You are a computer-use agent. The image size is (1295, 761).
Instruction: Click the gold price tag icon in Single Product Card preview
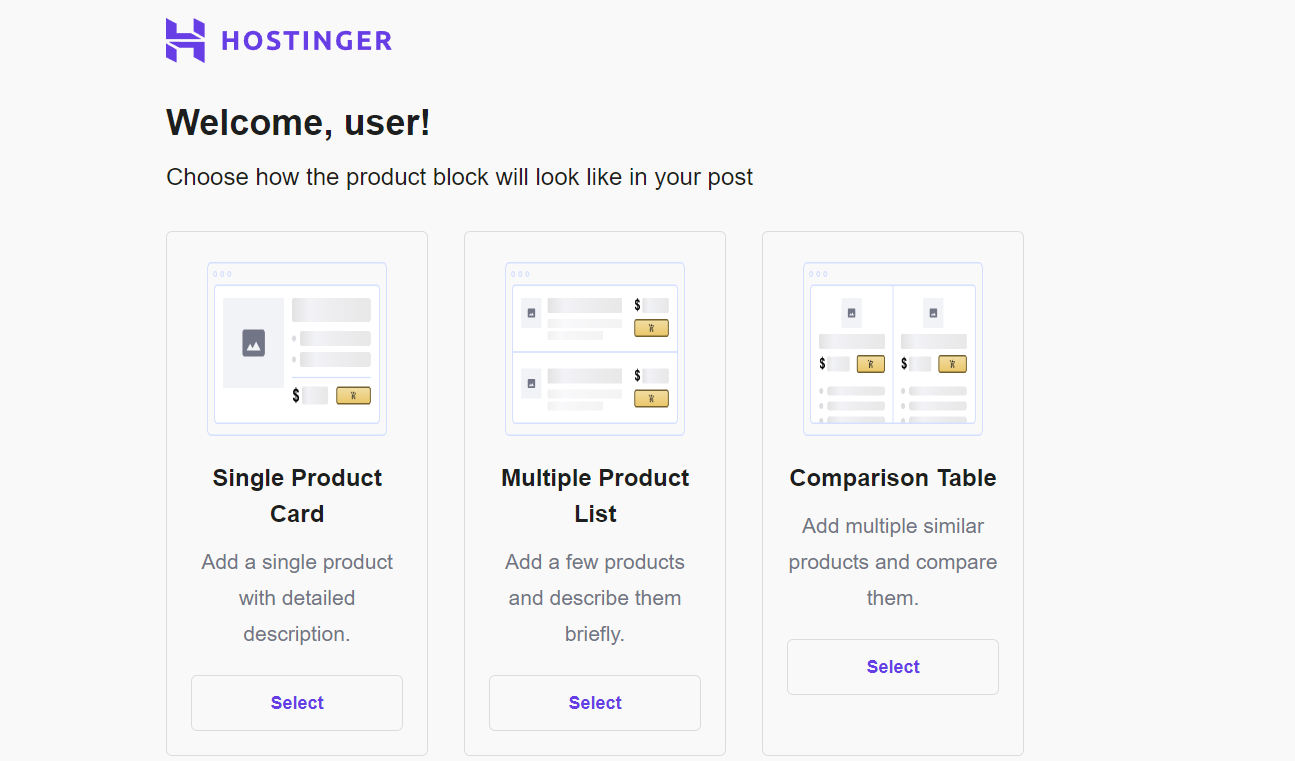click(x=353, y=395)
